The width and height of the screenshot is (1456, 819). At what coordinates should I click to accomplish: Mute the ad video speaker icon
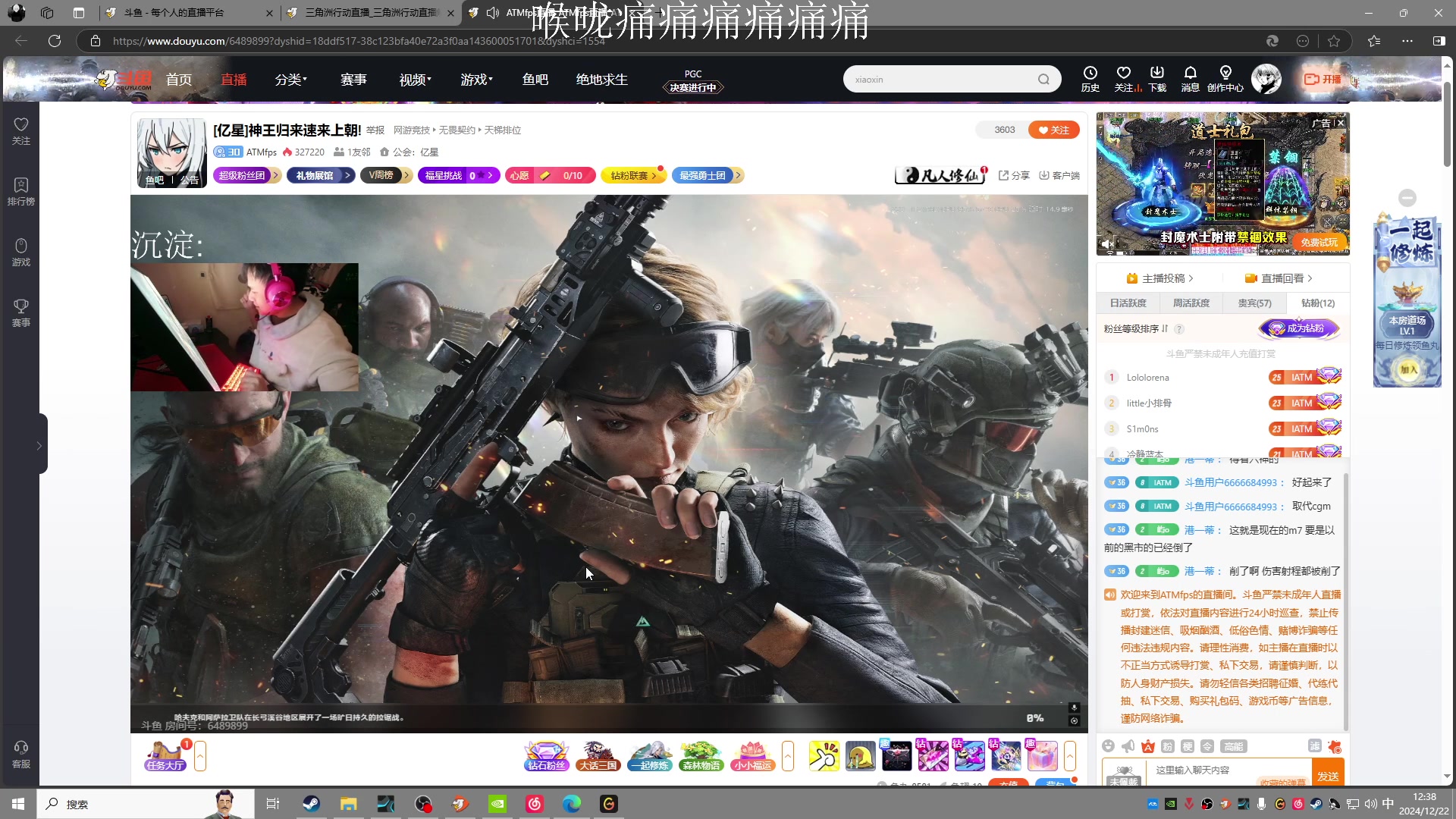(x=1107, y=244)
